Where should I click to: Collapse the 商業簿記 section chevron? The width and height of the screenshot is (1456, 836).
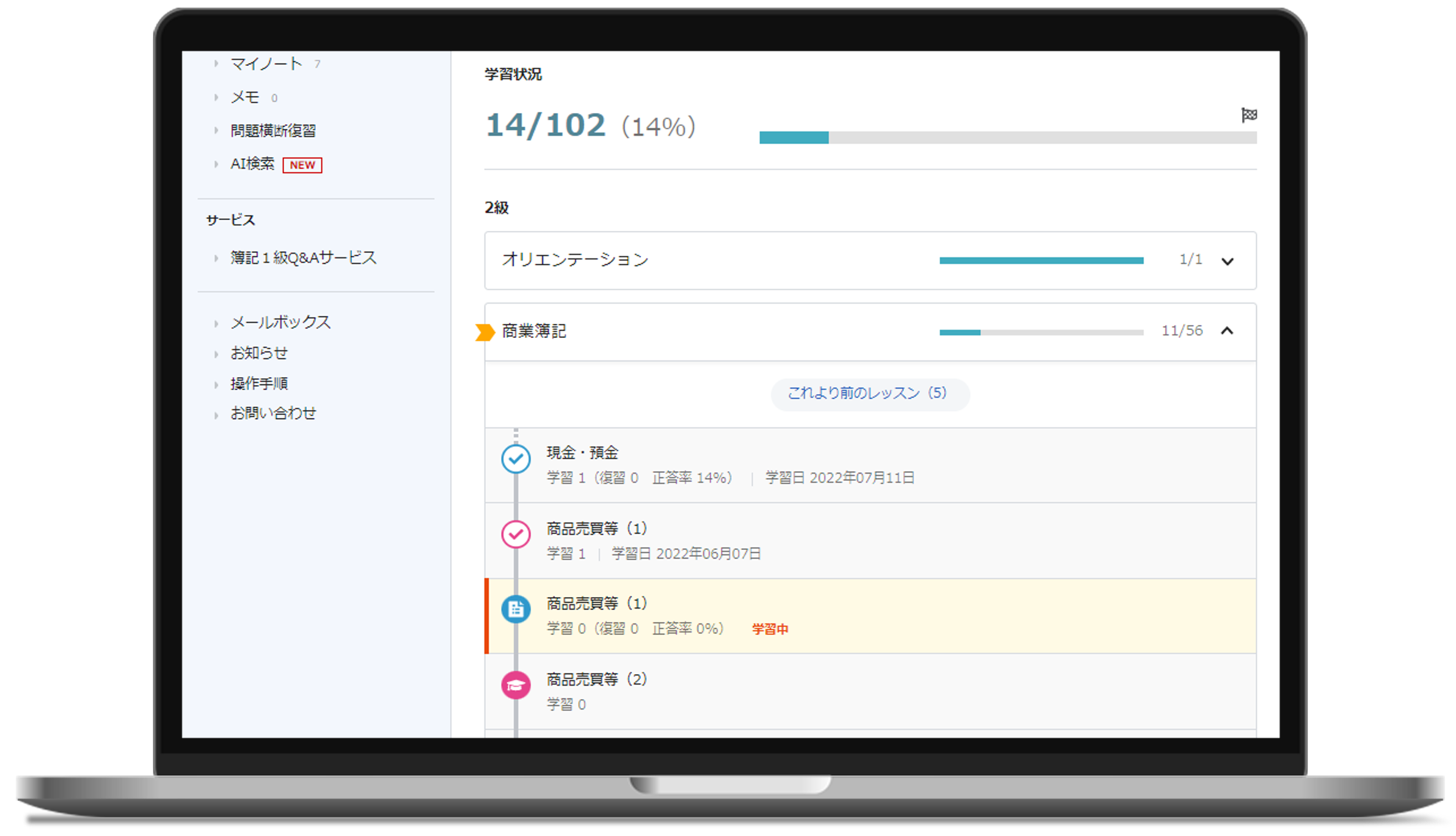(1227, 331)
